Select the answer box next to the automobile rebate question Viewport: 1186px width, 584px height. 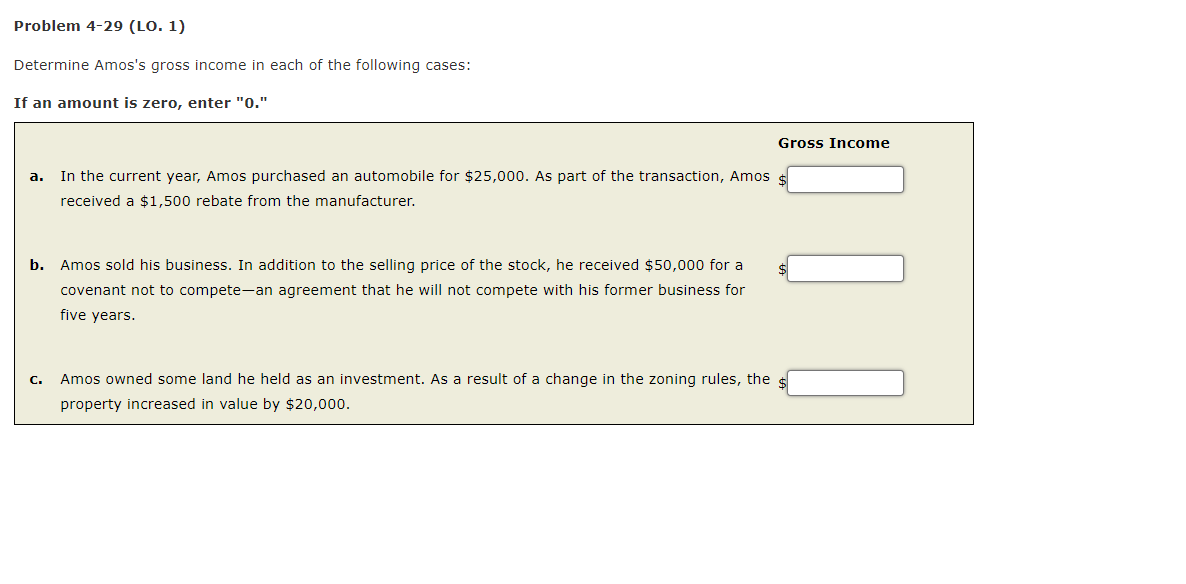point(845,179)
